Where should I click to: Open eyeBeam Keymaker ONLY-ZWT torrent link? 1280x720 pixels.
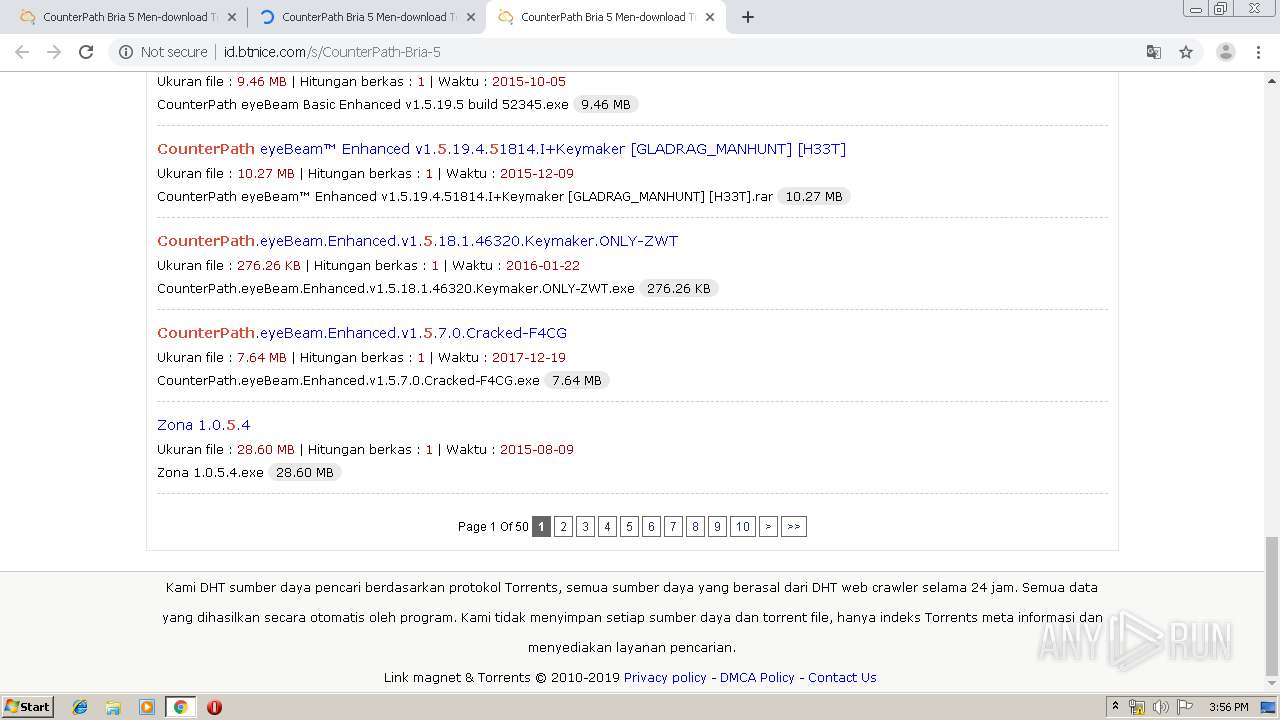(417, 241)
